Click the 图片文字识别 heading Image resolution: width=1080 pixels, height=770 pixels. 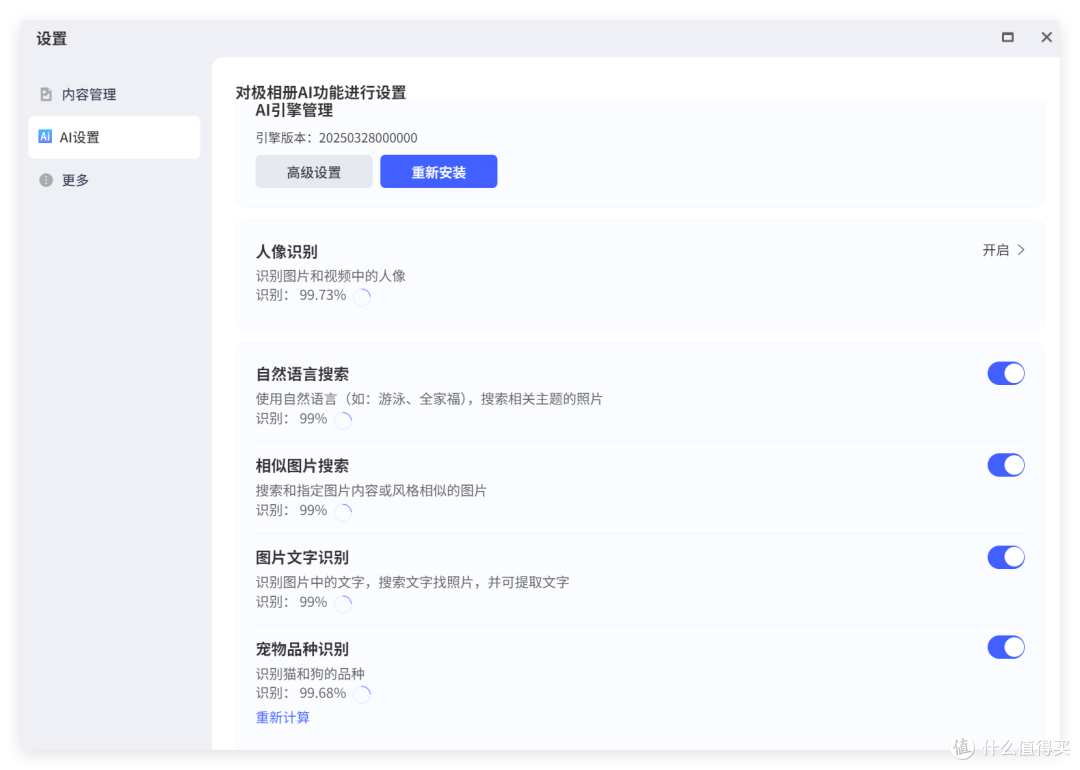point(302,557)
